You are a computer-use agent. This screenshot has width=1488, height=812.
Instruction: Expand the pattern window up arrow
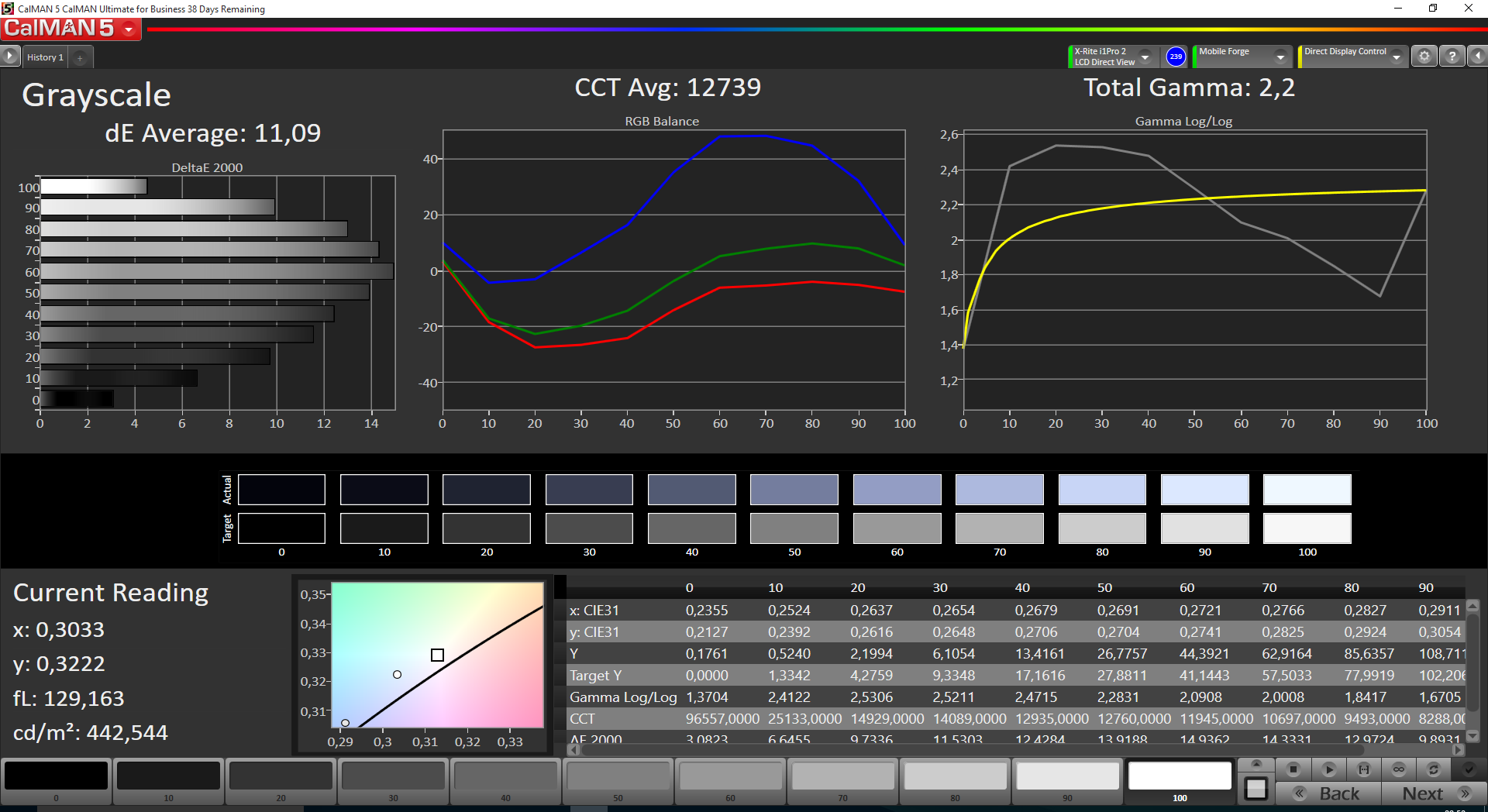[1256, 765]
